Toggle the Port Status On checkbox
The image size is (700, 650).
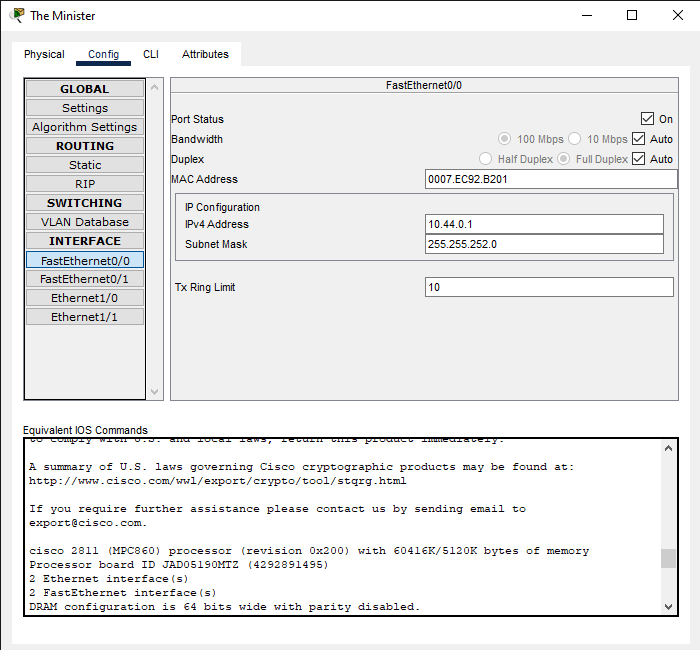click(x=647, y=119)
